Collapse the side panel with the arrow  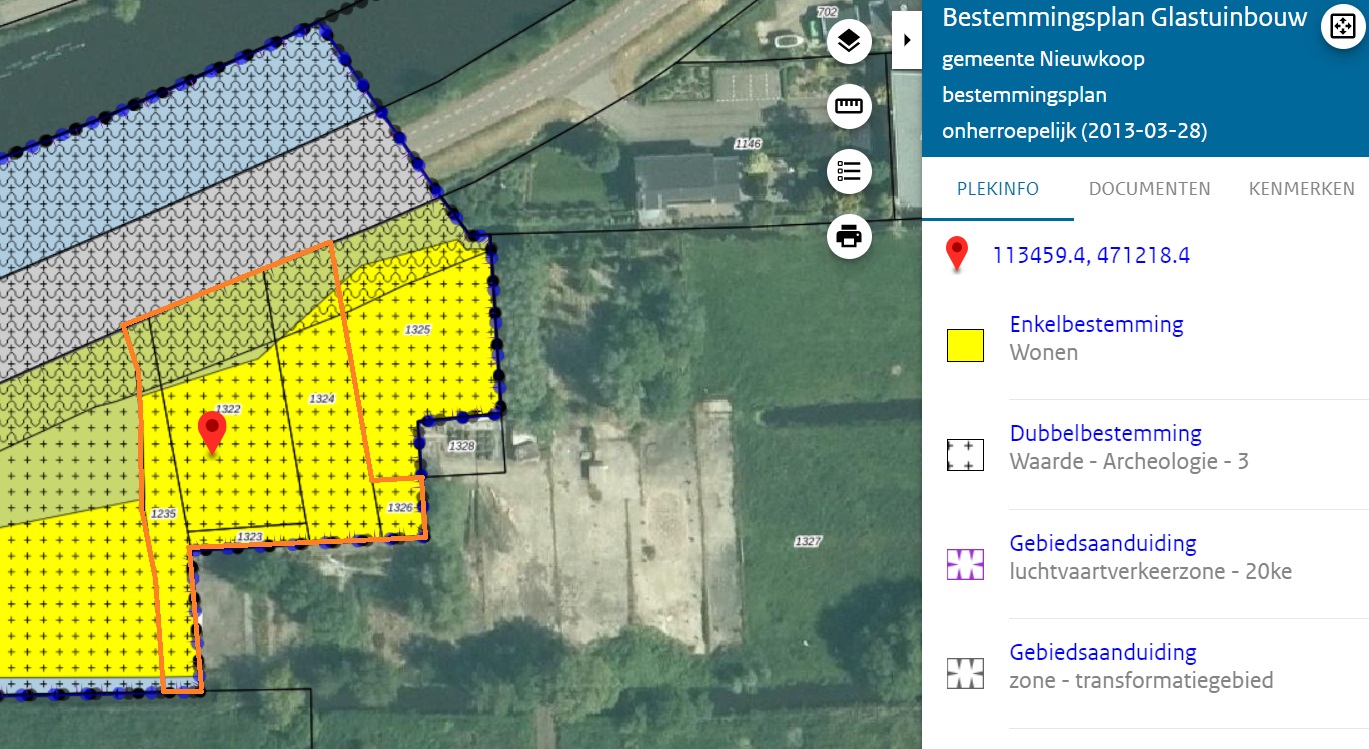coord(906,40)
